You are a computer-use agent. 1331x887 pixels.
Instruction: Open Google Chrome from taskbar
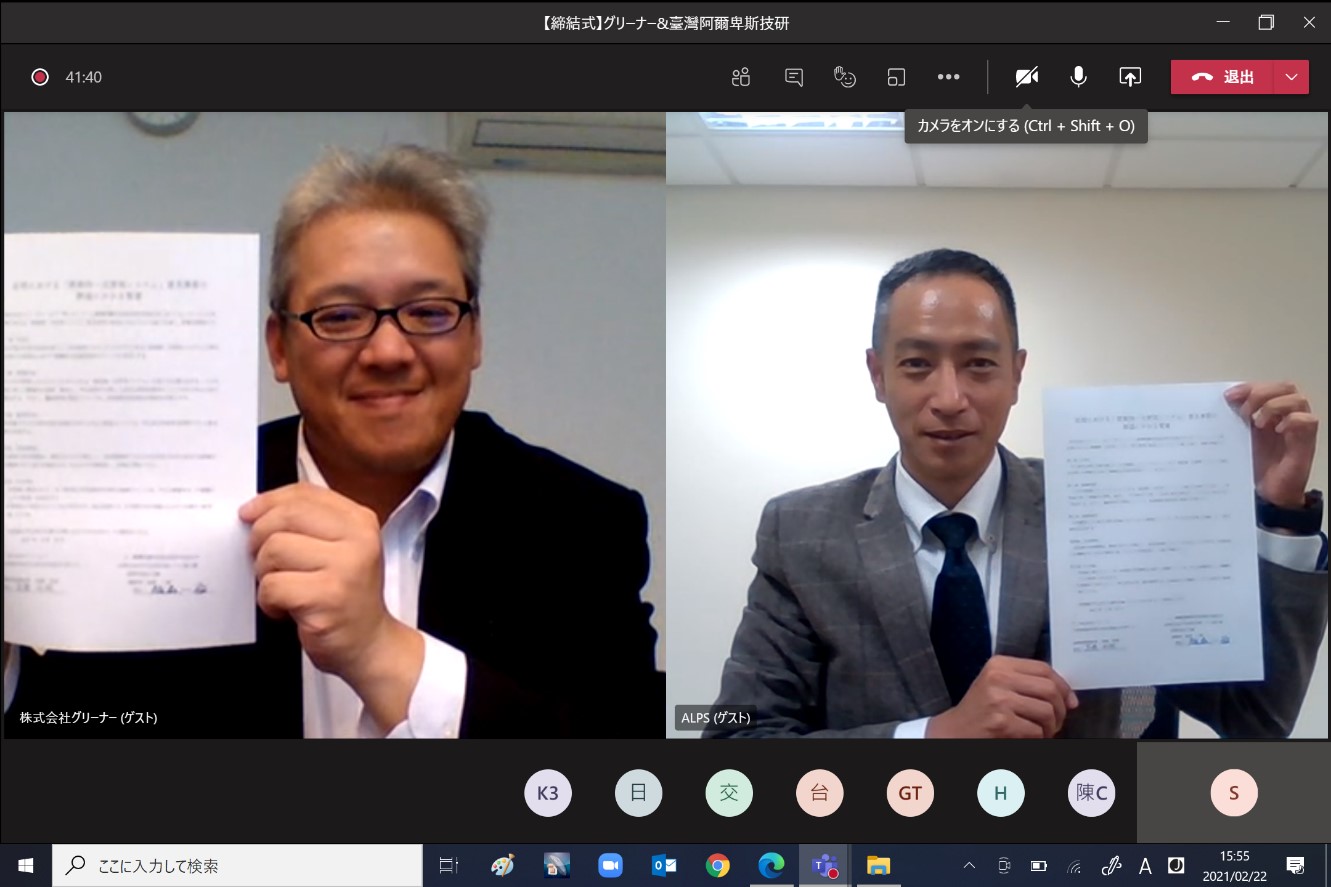pyautogui.click(x=717, y=865)
